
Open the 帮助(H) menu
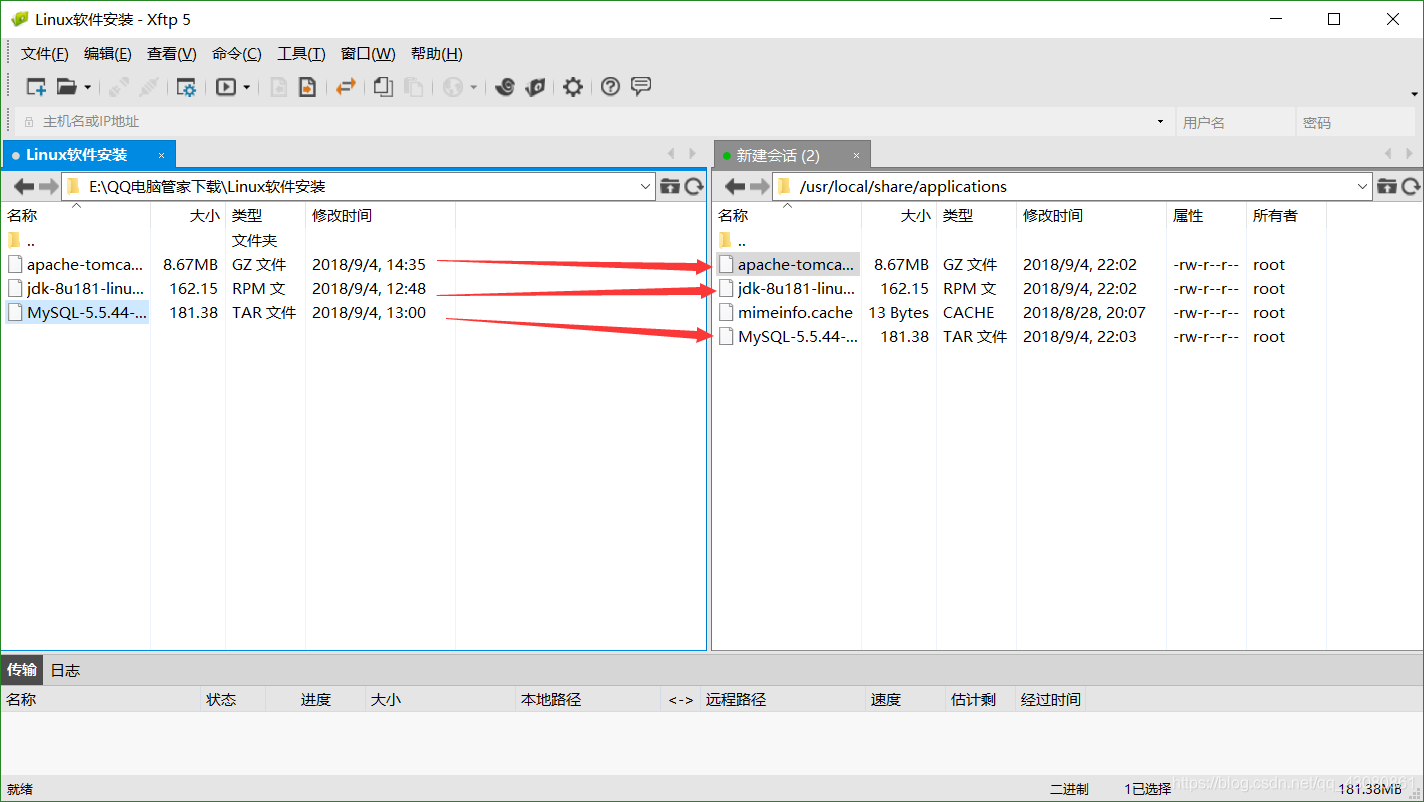click(437, 54)
